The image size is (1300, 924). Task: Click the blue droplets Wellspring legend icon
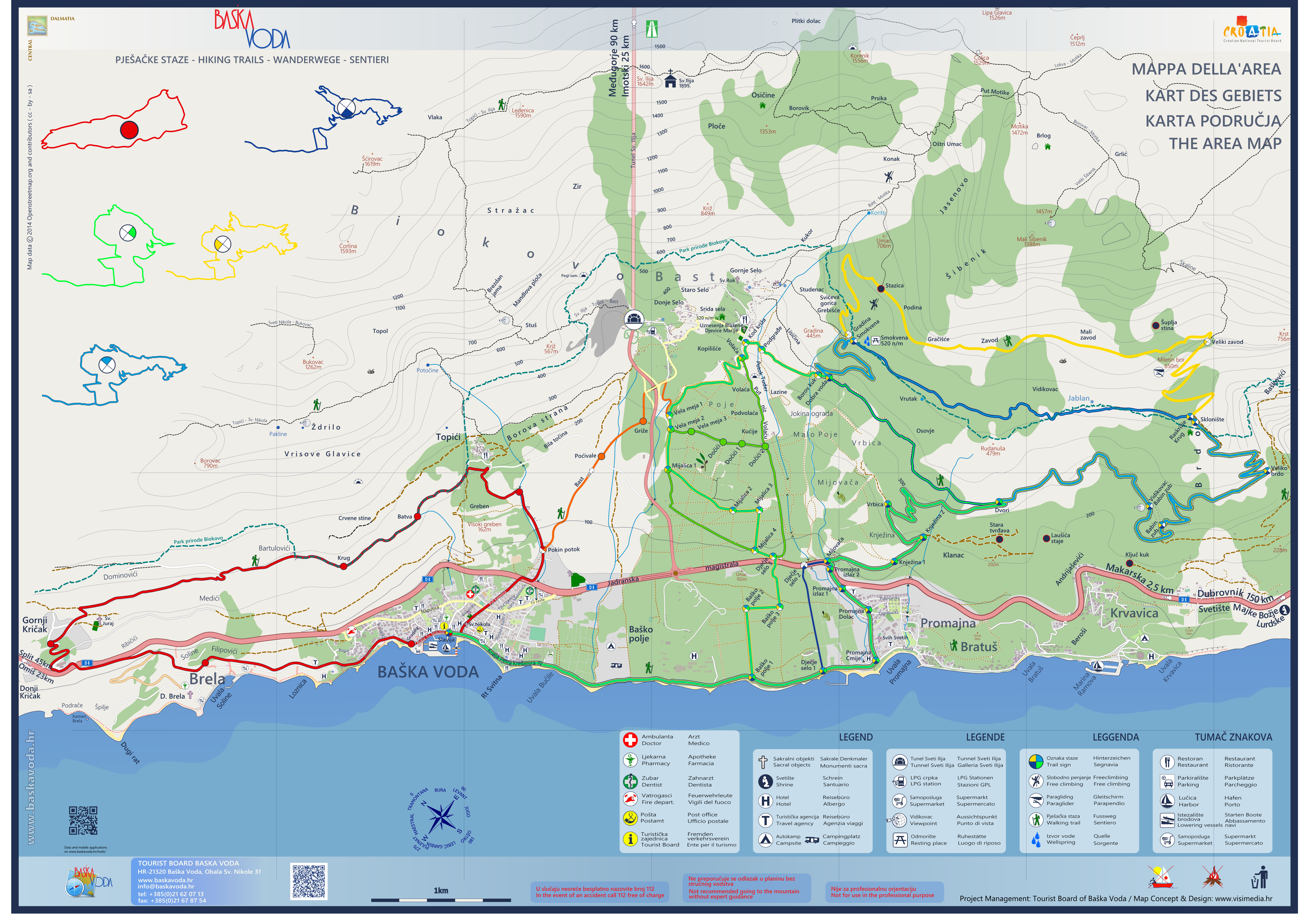pos(1035,839)
